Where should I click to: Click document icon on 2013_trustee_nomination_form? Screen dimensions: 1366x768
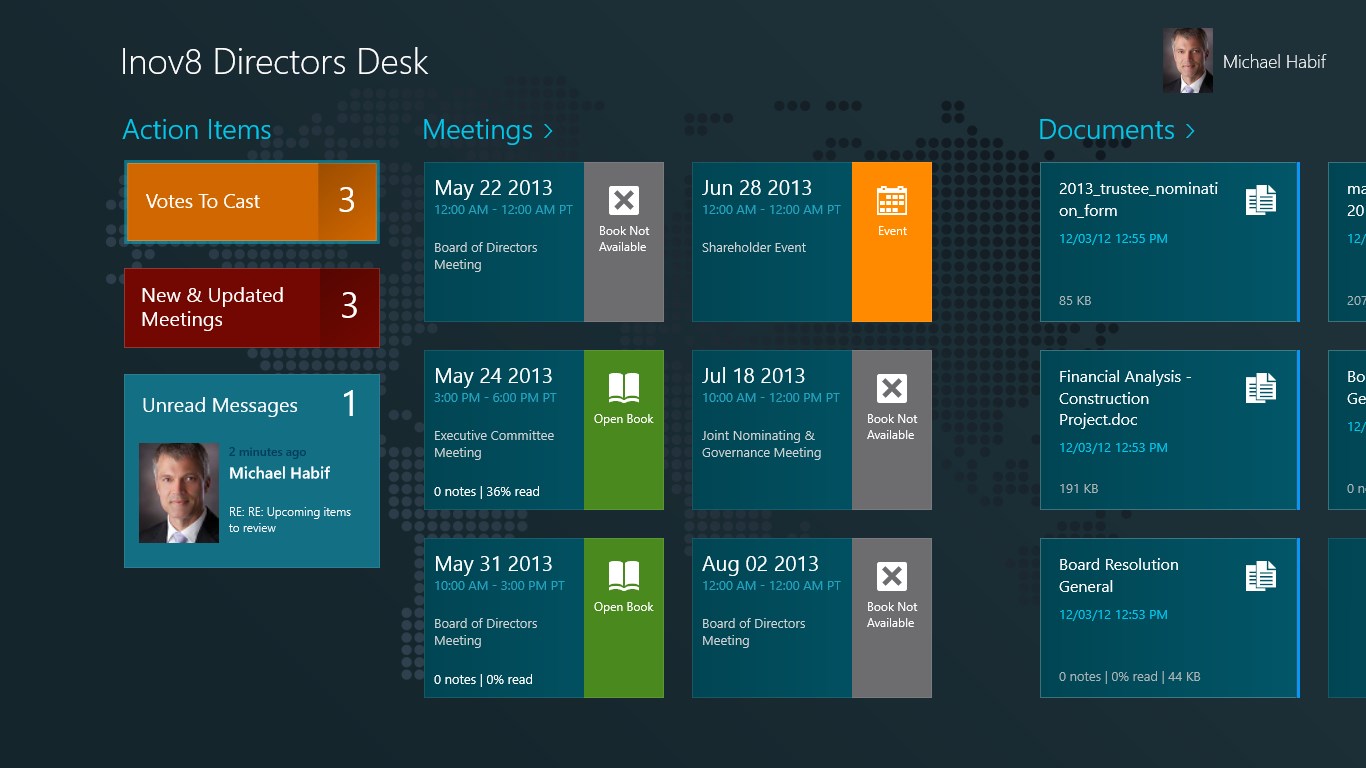(1260, 200)
